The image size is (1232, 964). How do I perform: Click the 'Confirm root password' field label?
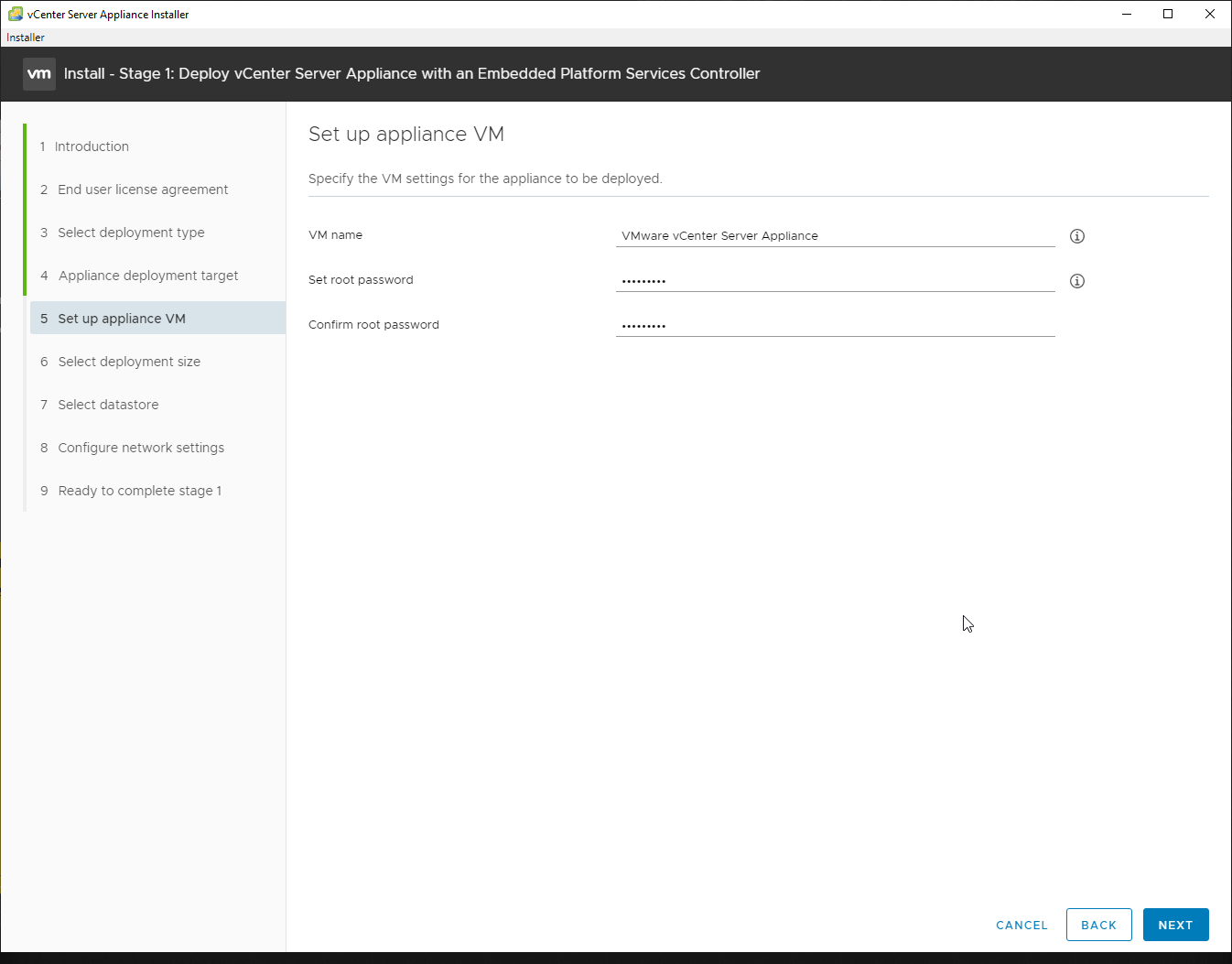(373, 325)
